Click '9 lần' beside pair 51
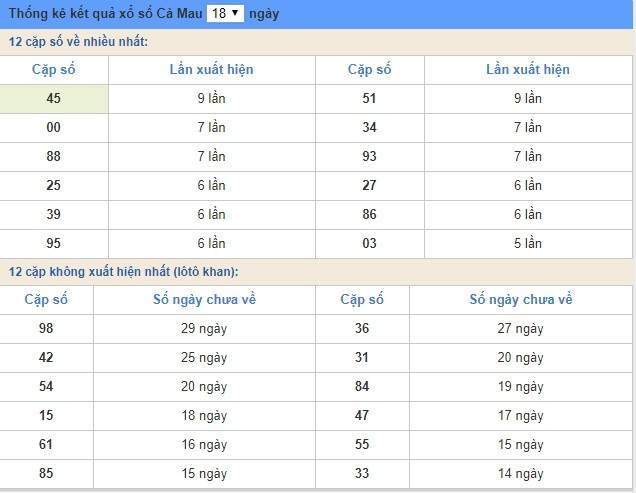 tap(528, 98)
